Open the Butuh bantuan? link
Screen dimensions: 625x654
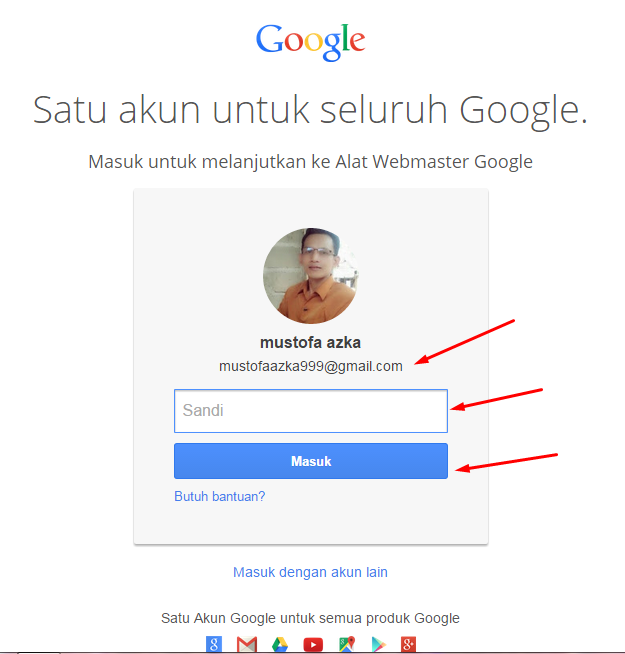click(219, 496)
